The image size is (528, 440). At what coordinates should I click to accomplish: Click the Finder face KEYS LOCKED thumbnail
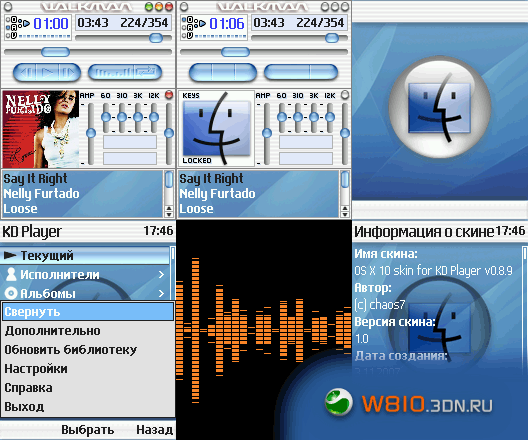click(216, 129)
